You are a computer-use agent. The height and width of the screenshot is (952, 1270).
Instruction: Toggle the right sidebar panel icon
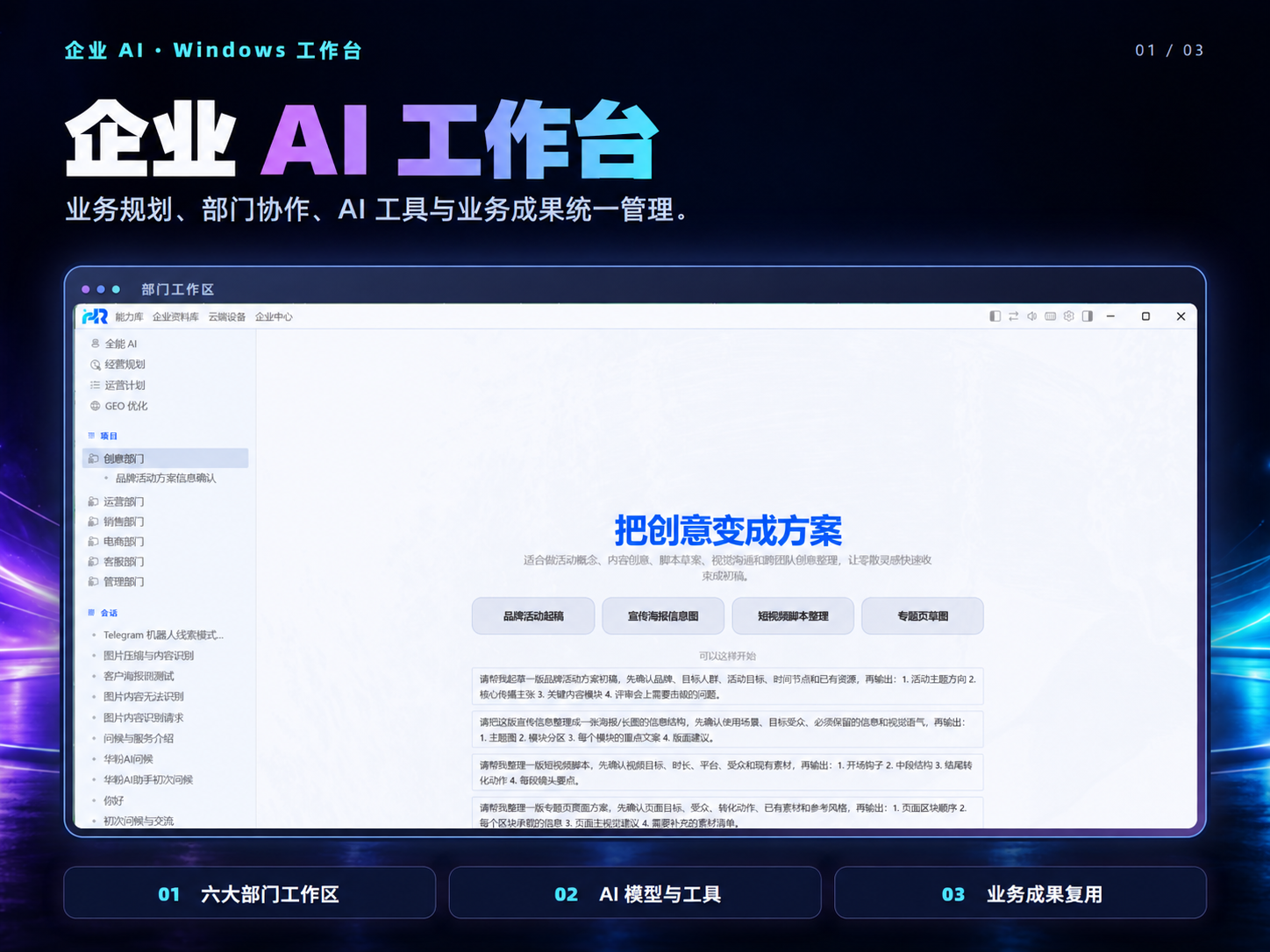(x=1087, y=316)
